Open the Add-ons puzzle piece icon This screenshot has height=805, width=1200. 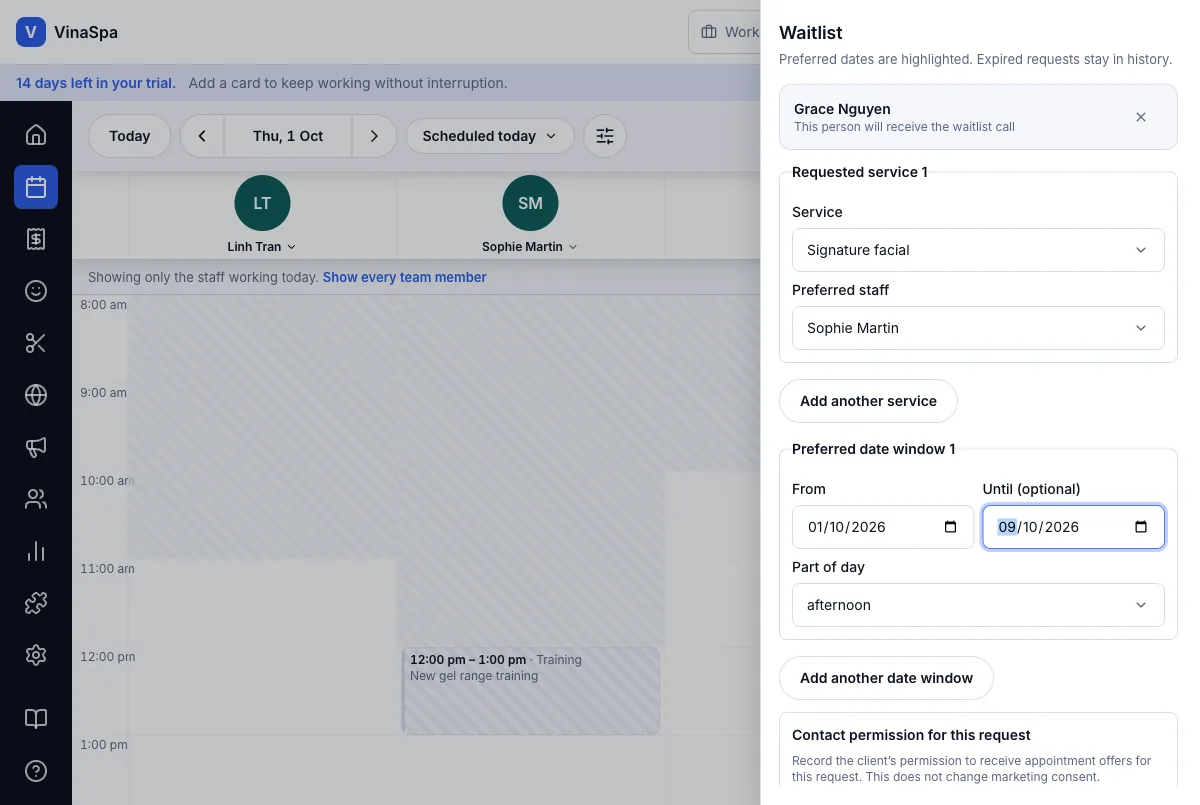click(x=36, y=603)
